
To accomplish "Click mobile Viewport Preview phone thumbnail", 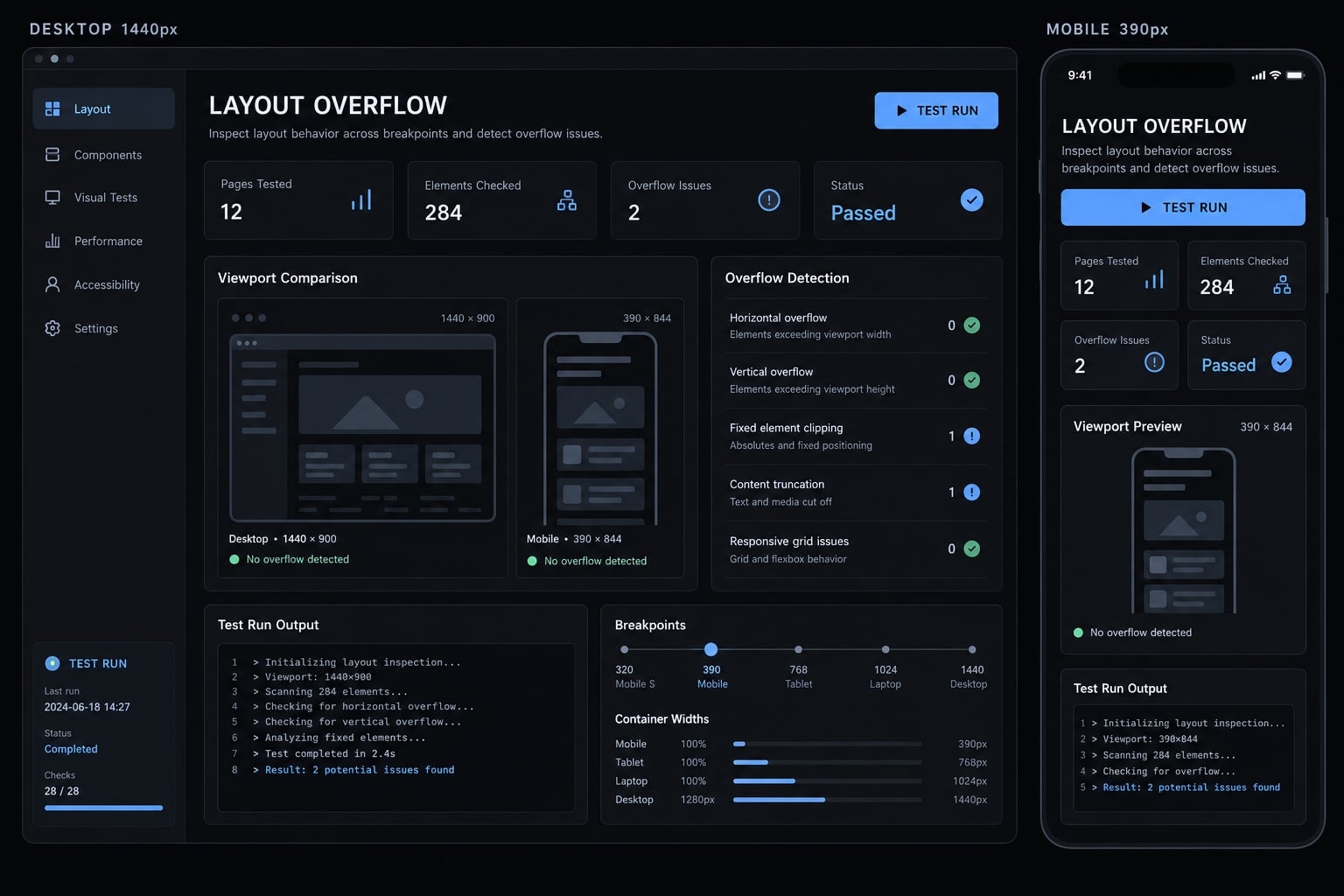I will (1183, 530).
